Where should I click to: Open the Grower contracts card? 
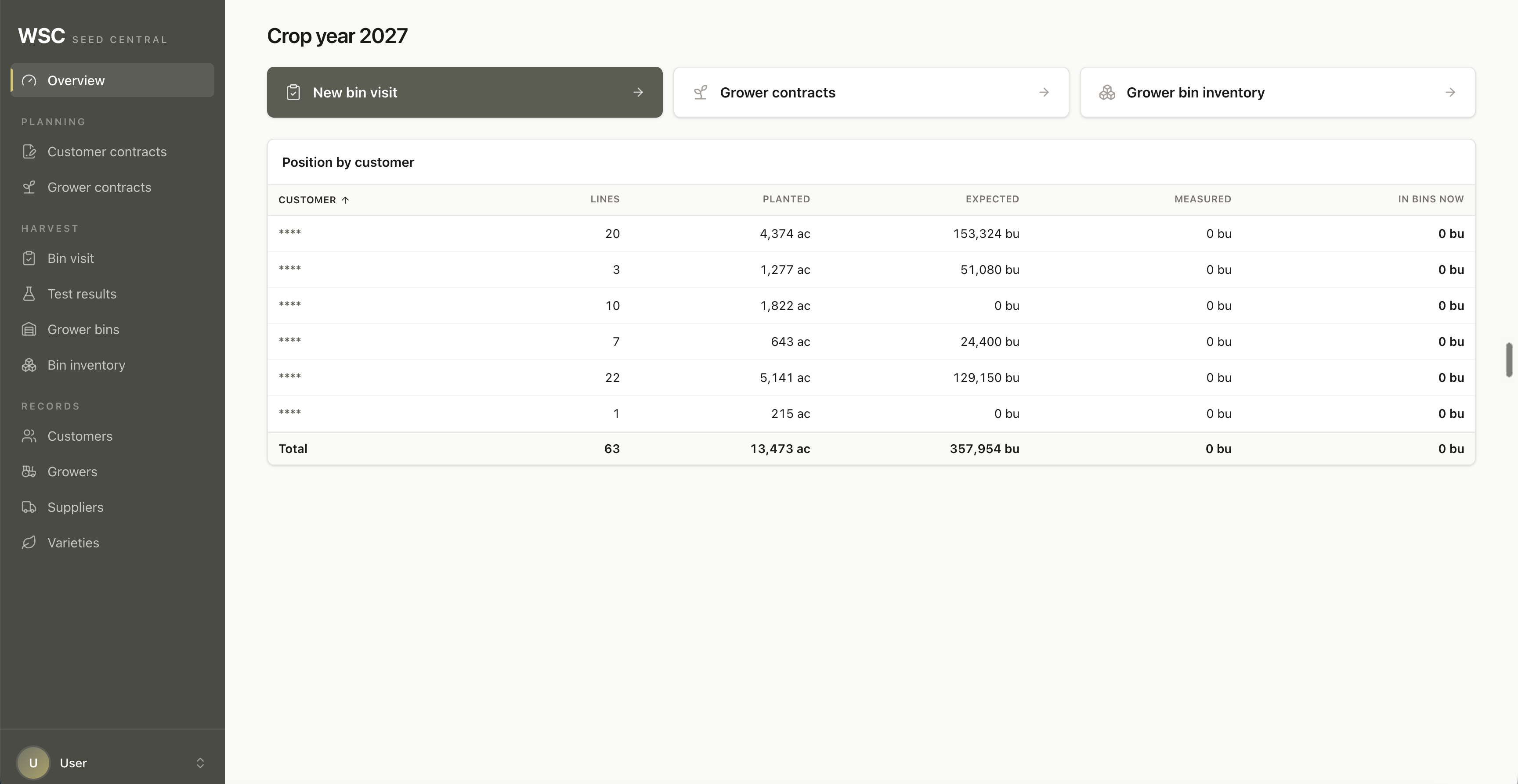871,93
